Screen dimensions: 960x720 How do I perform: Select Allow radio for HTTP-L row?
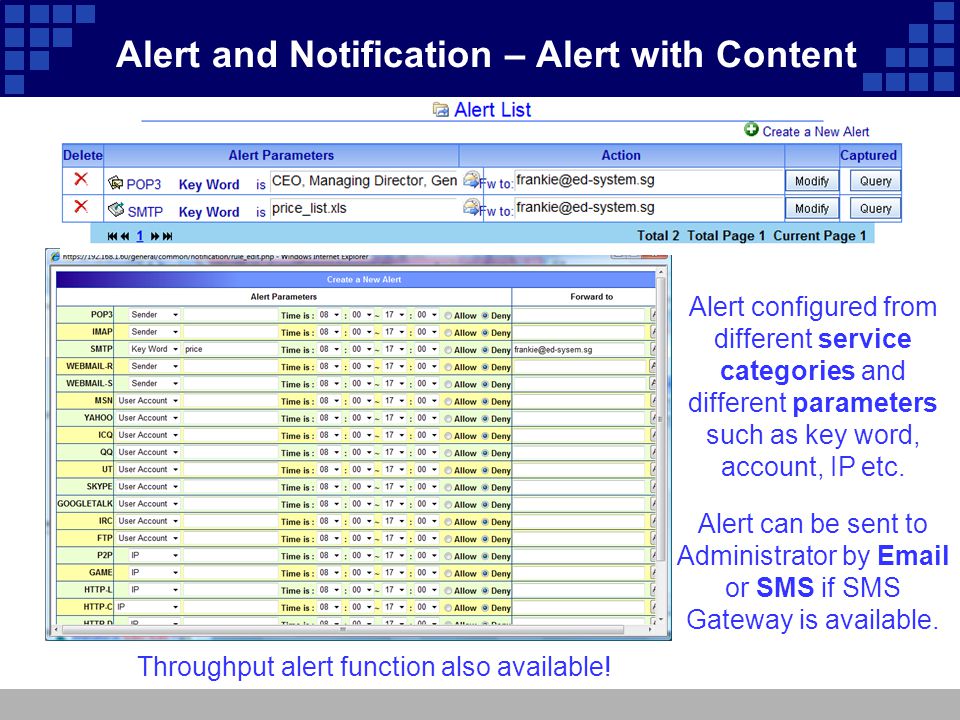[448, 590]
